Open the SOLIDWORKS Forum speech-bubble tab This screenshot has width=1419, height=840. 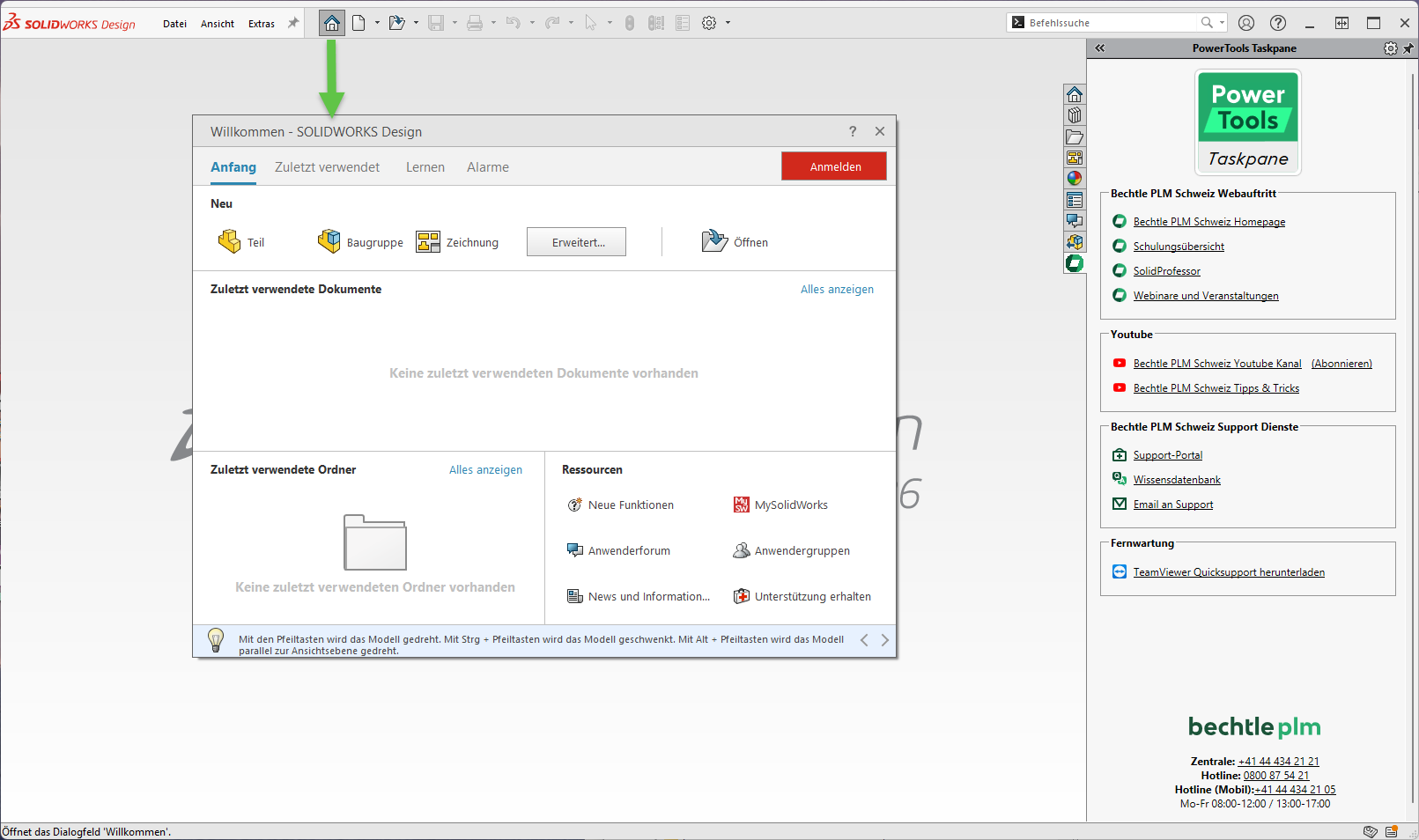1075,221
